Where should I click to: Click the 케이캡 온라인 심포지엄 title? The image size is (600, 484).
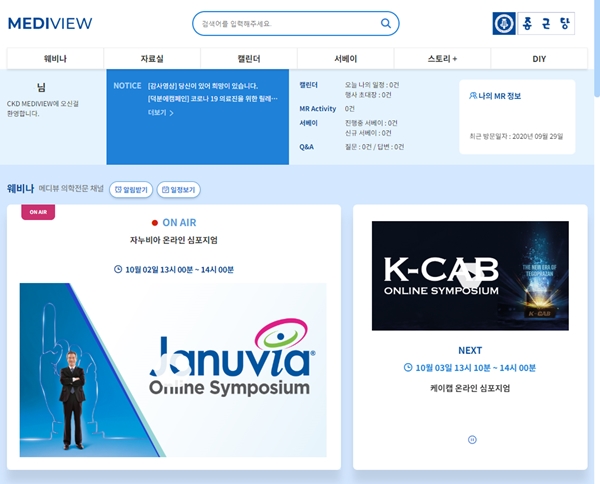[x=470, y=388]
